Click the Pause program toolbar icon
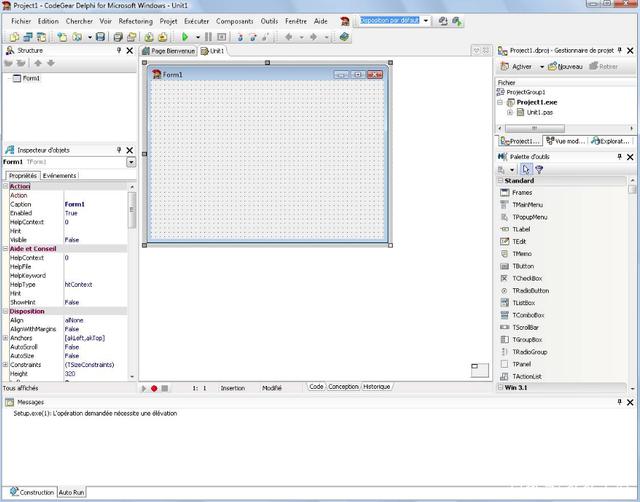 tap(208, 37)
